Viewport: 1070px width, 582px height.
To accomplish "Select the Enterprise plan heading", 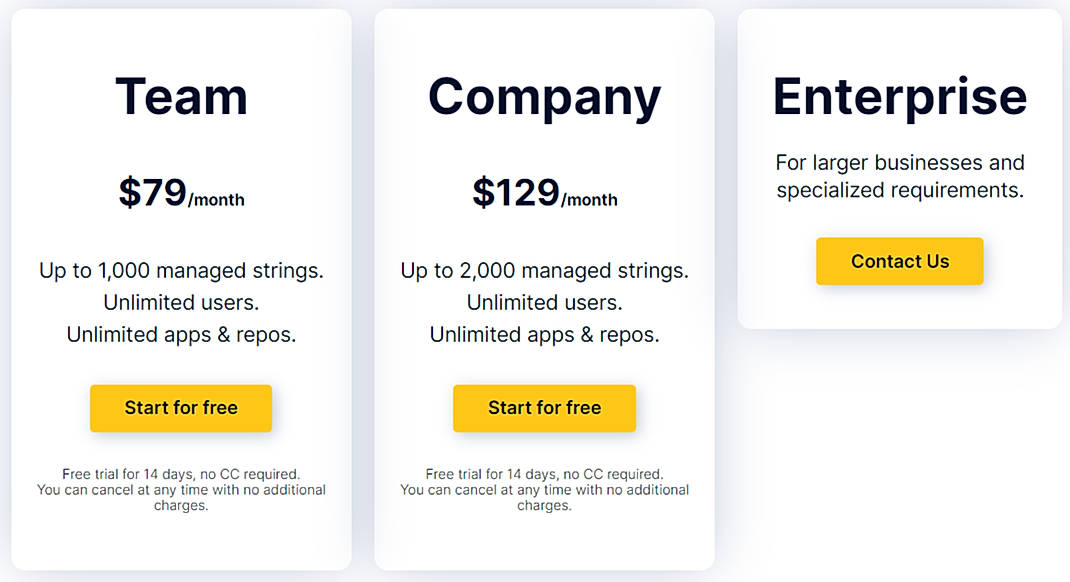I will coord(899,95).
